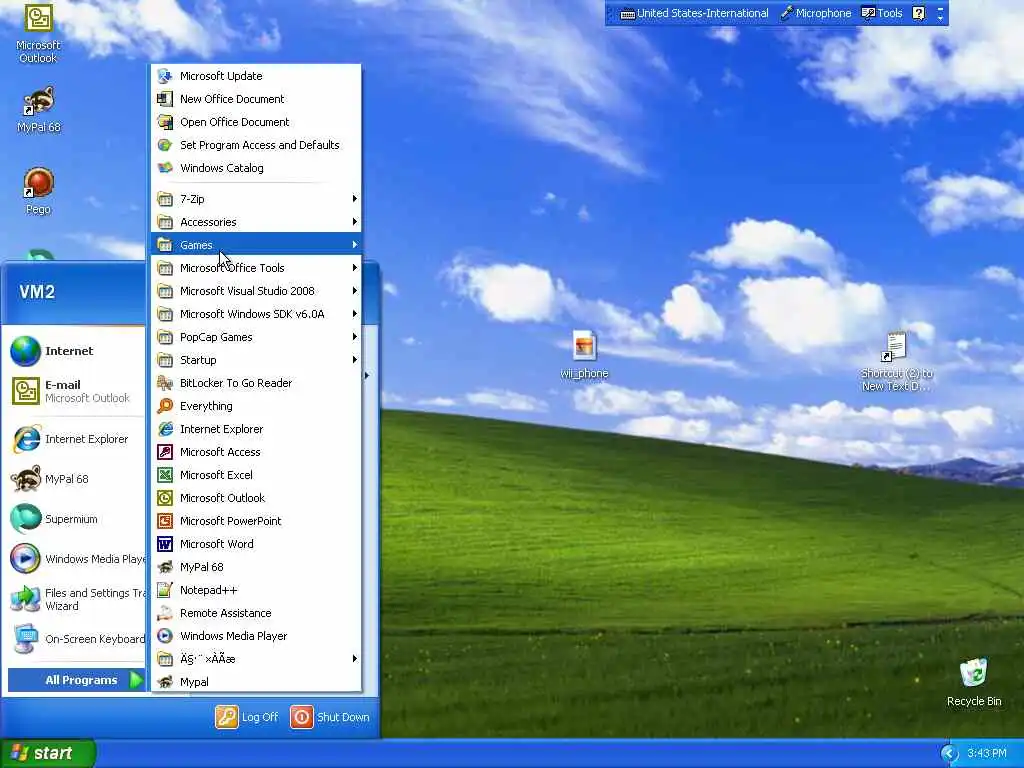Click the 3:43 PM clock

point(987,754)
